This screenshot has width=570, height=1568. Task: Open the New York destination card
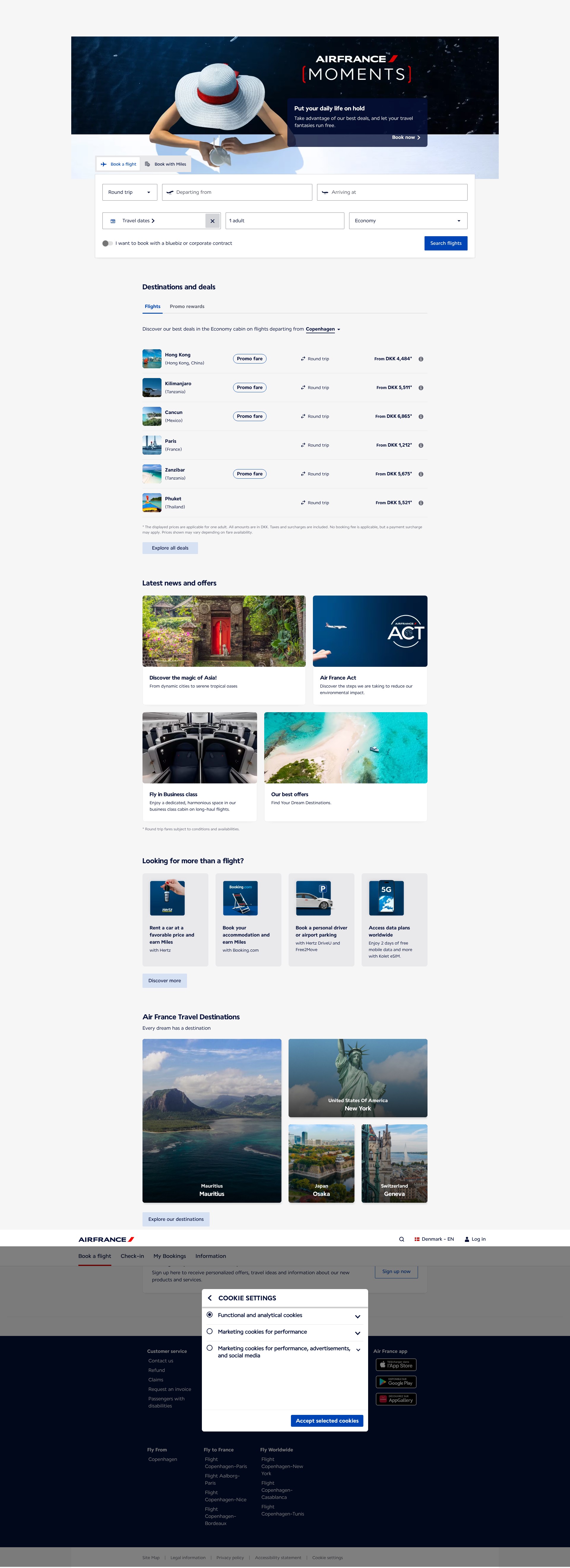358,1078
